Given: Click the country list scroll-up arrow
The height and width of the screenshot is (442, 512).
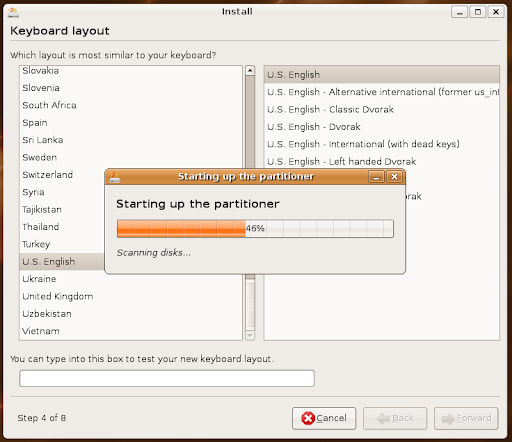Looking at the screenshot, I should coord(250,70).
